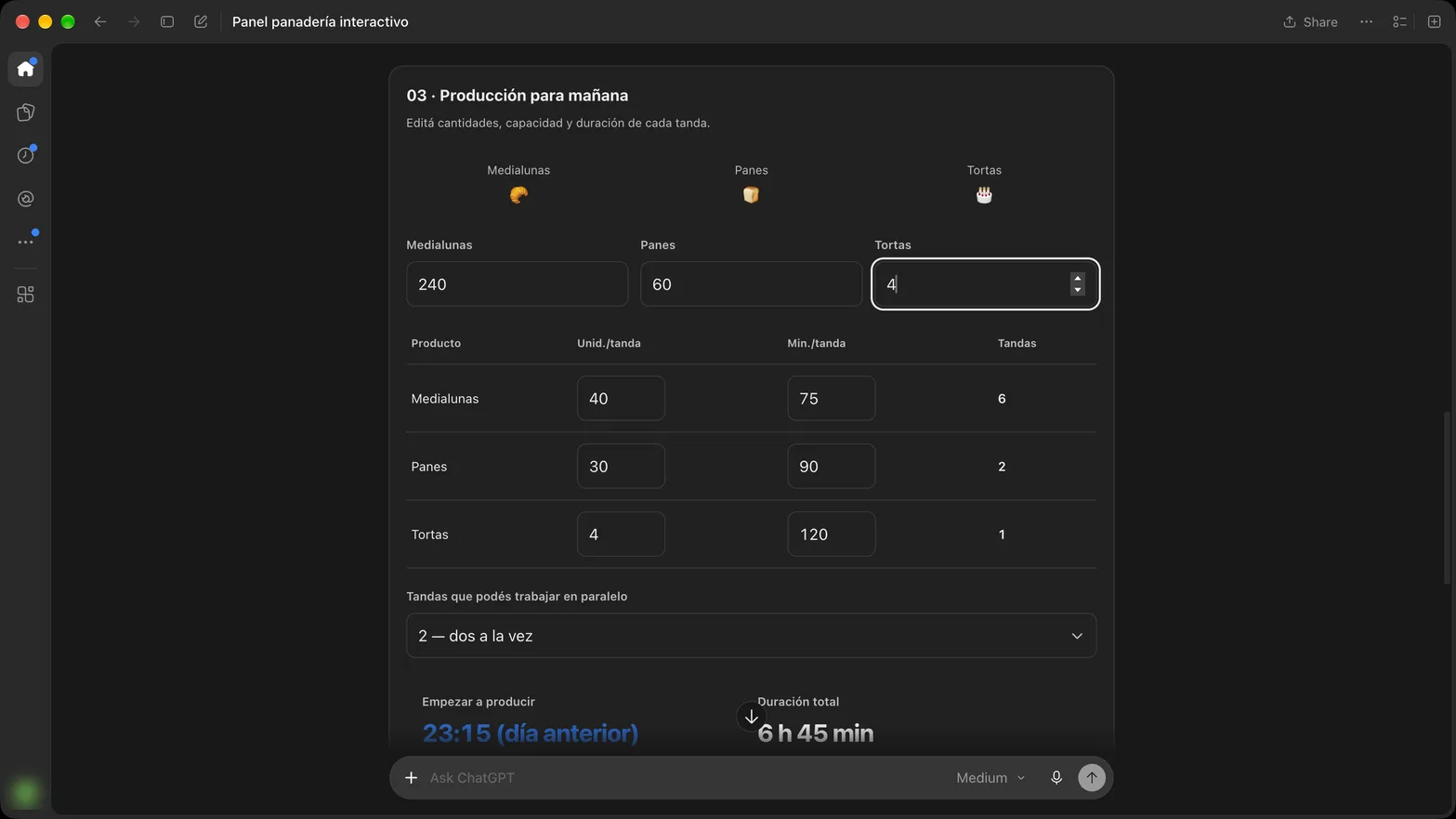Click the total duration 6 h 45 min
The height and width of the screenshot is (819, 1456).
click(815, 733)
